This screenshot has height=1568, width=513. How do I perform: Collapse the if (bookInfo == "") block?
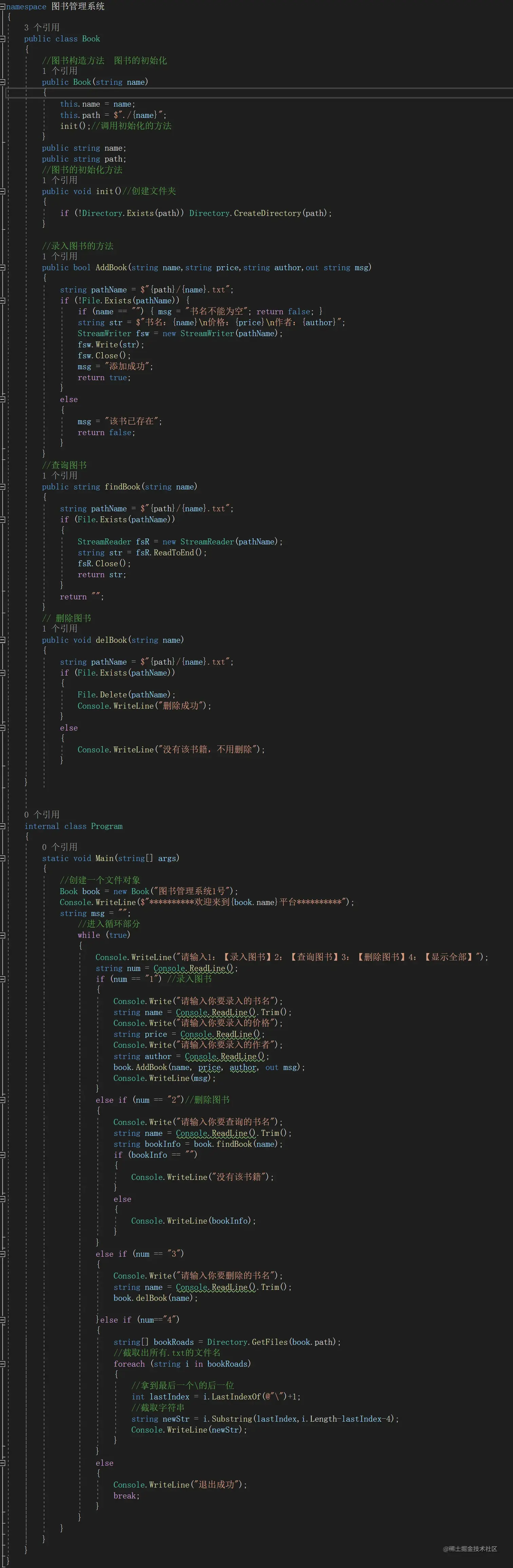point(2,1155)
